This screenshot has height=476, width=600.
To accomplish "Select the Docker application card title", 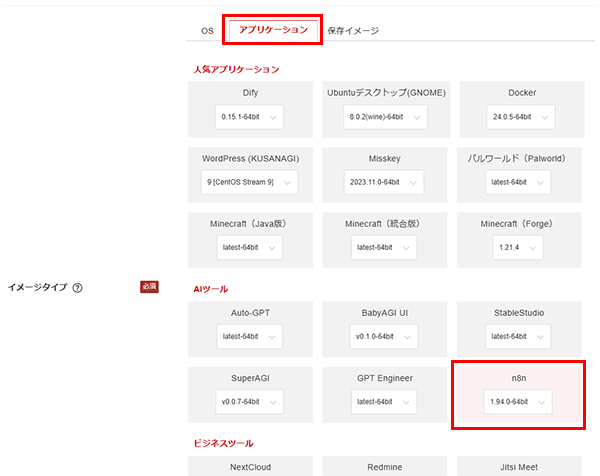I will (522, 93).
